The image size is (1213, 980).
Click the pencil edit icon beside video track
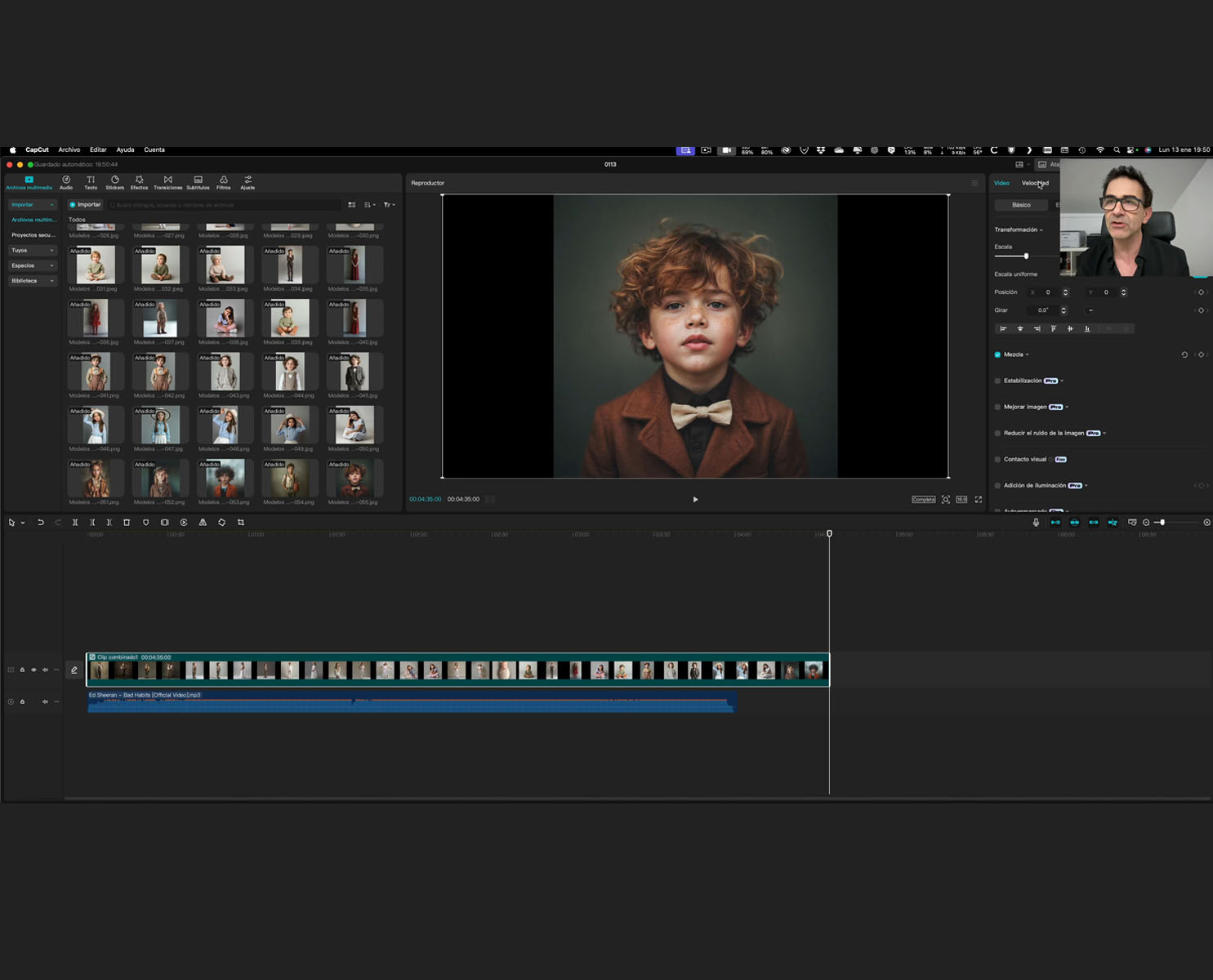[74, 670]
